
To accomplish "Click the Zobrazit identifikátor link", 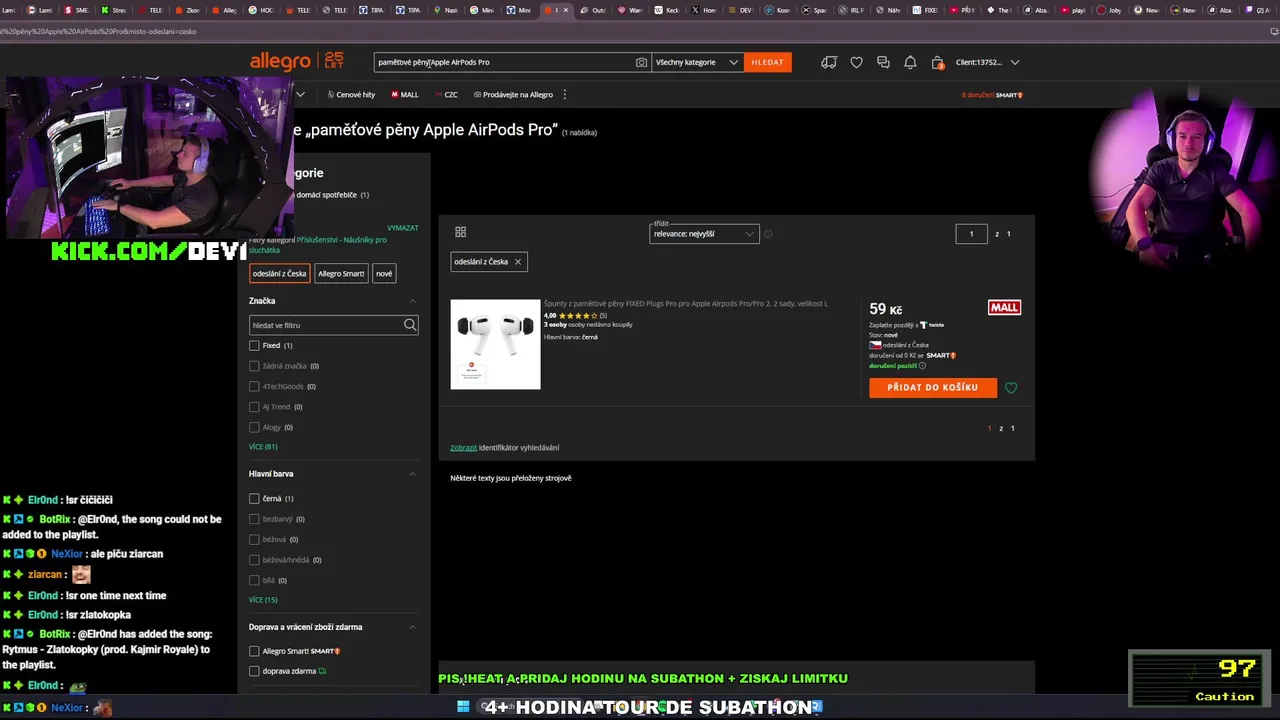I will pos(463,448).
